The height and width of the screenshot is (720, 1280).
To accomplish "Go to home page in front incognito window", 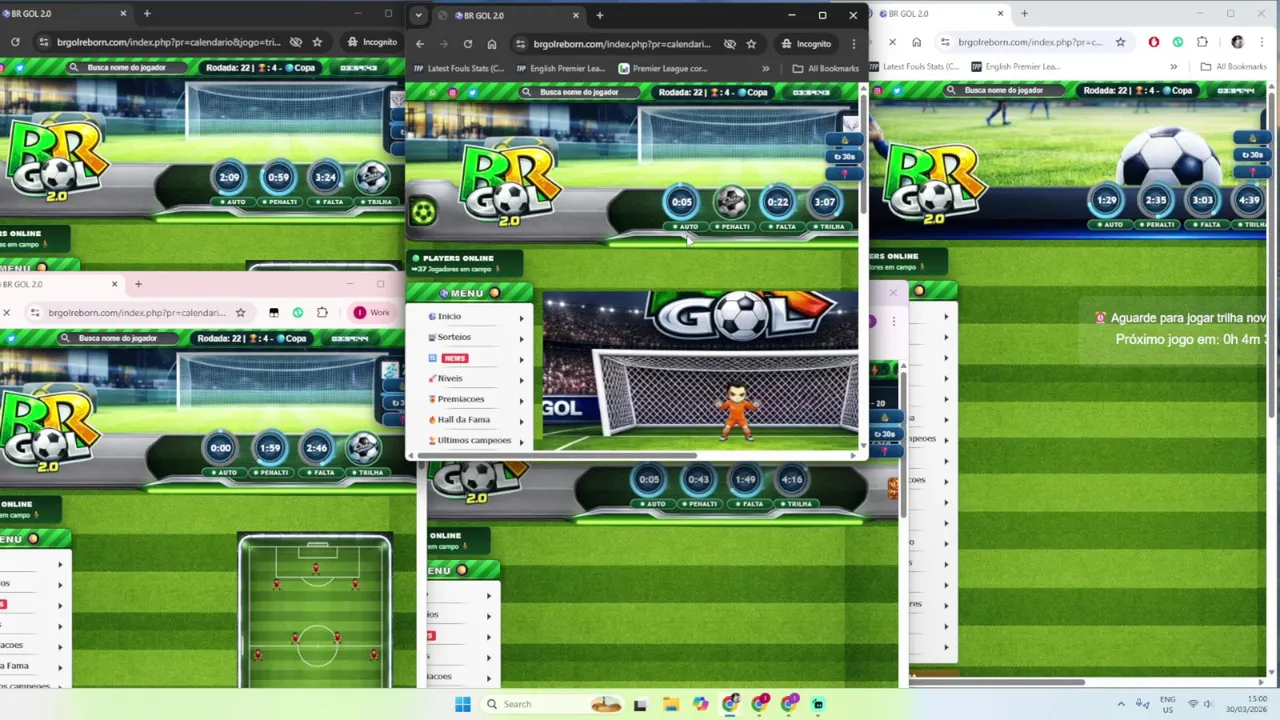I will (x=492, y=44).
